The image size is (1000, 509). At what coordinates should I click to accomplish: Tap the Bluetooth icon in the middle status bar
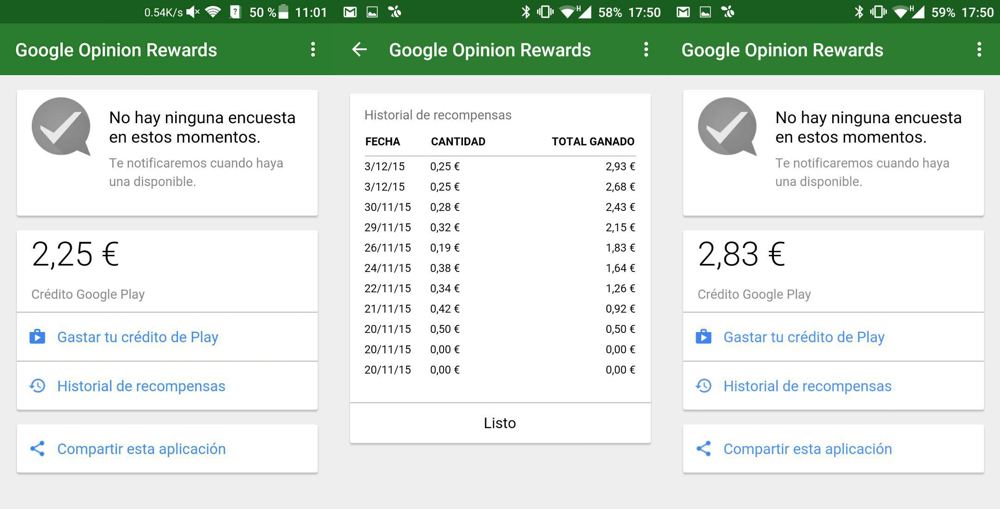point(526,12)
